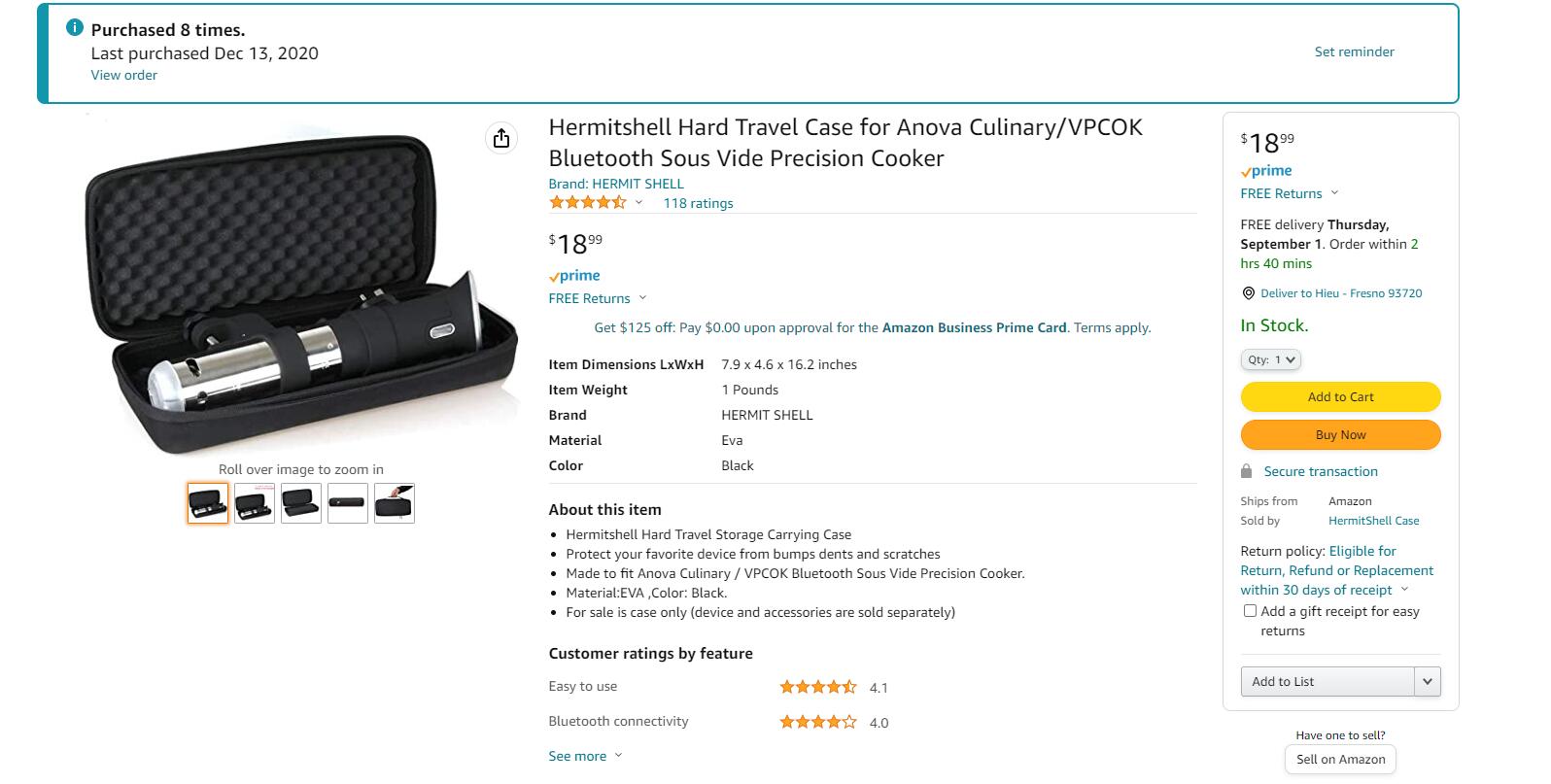
Task: Open the Qty quantity dropdown
Action: click(x=1270, y=359)
